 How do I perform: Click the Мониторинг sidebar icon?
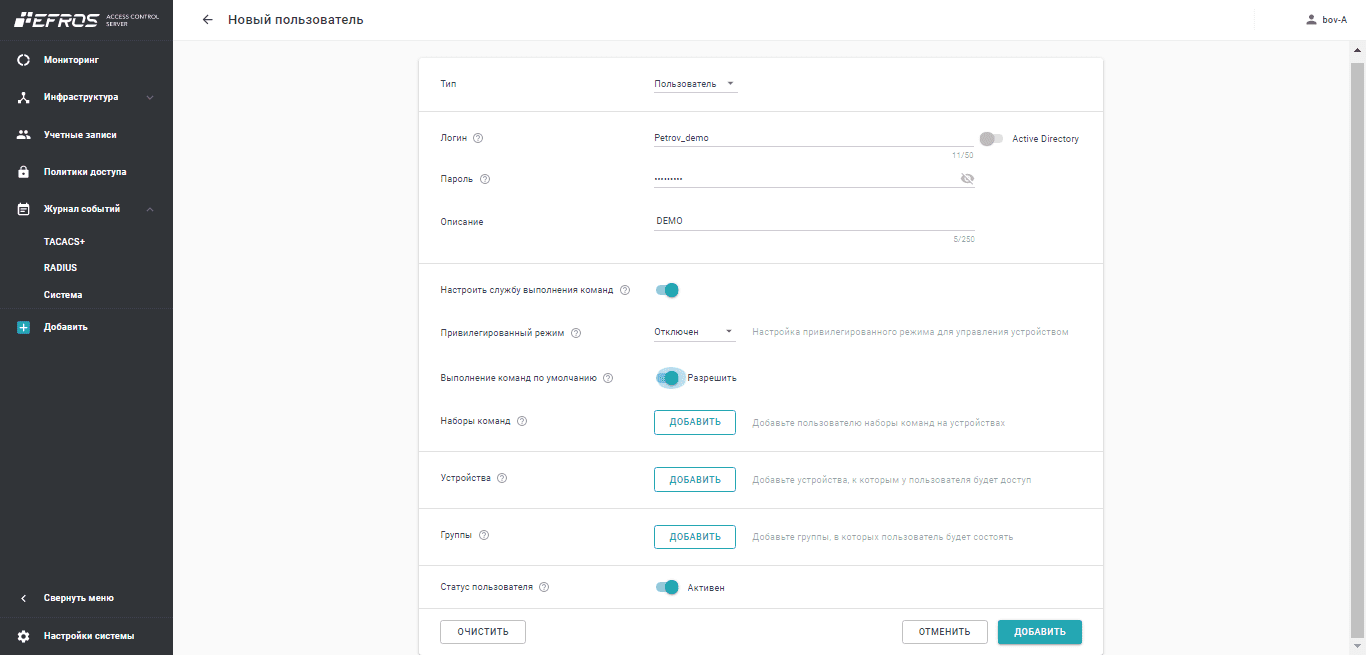pyautogui.click(x=24, y=60)
